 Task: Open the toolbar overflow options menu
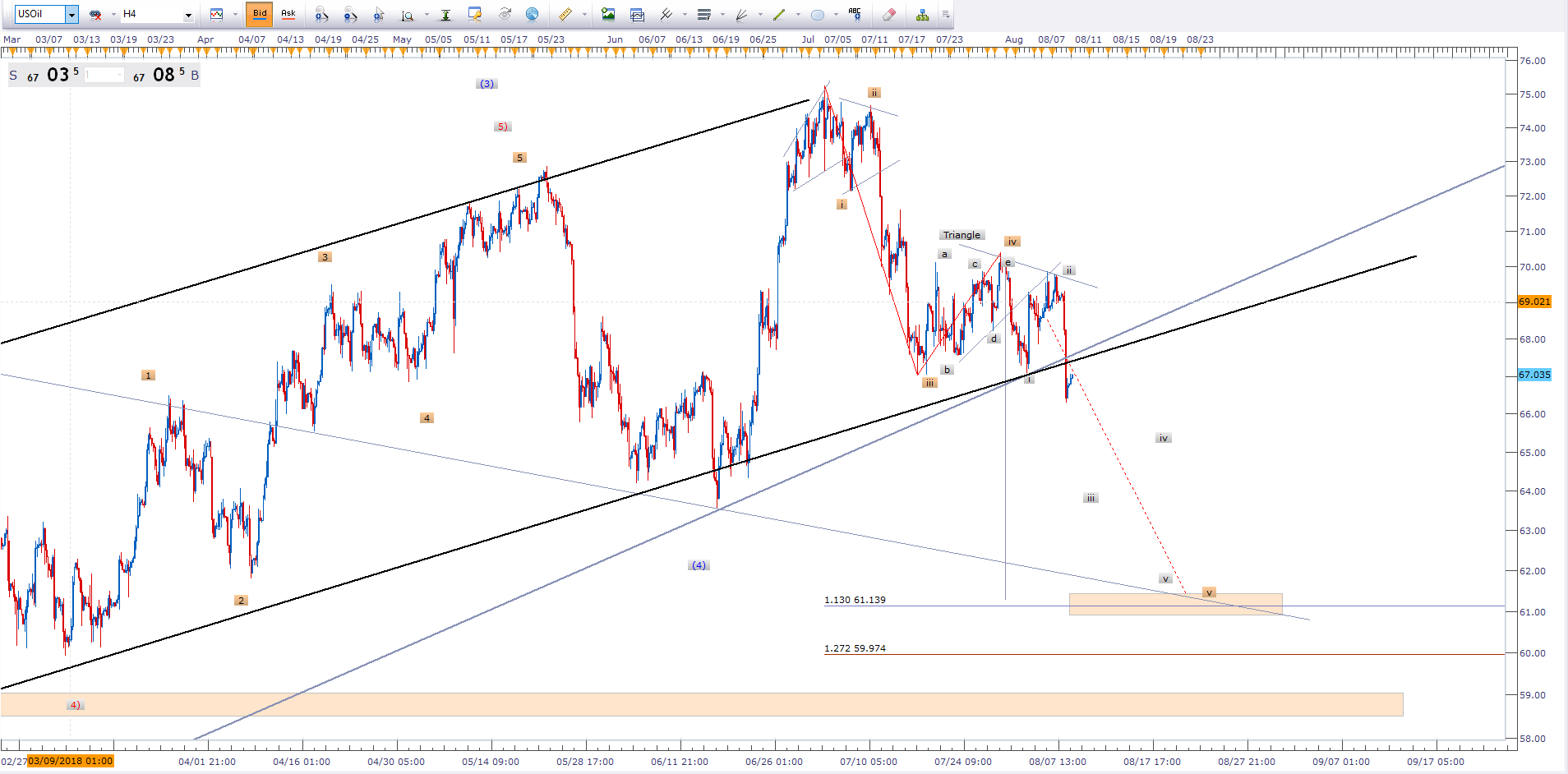point(946,14)
